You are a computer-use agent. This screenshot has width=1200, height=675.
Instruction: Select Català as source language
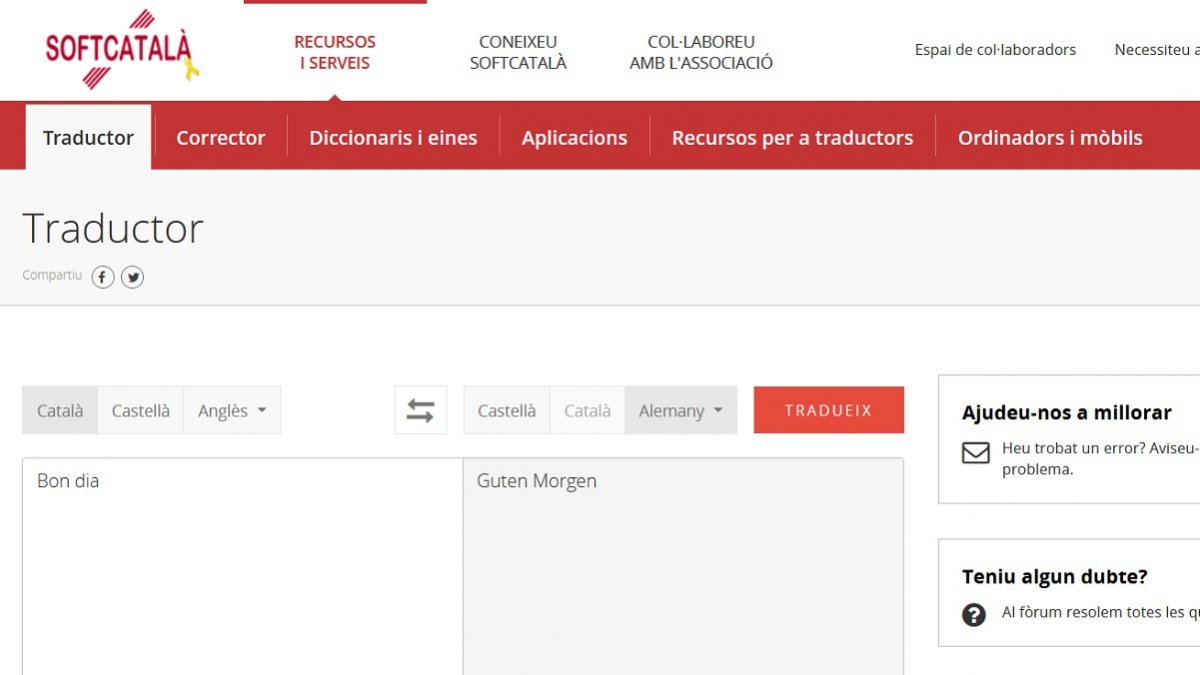click(59, 410)
